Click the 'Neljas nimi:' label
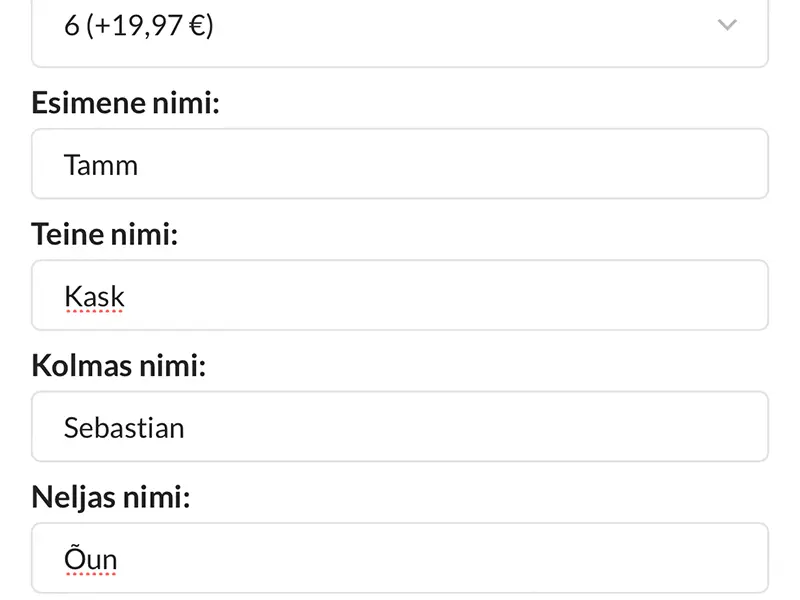This screenshot has height=600, width=800. pos(111,497)
